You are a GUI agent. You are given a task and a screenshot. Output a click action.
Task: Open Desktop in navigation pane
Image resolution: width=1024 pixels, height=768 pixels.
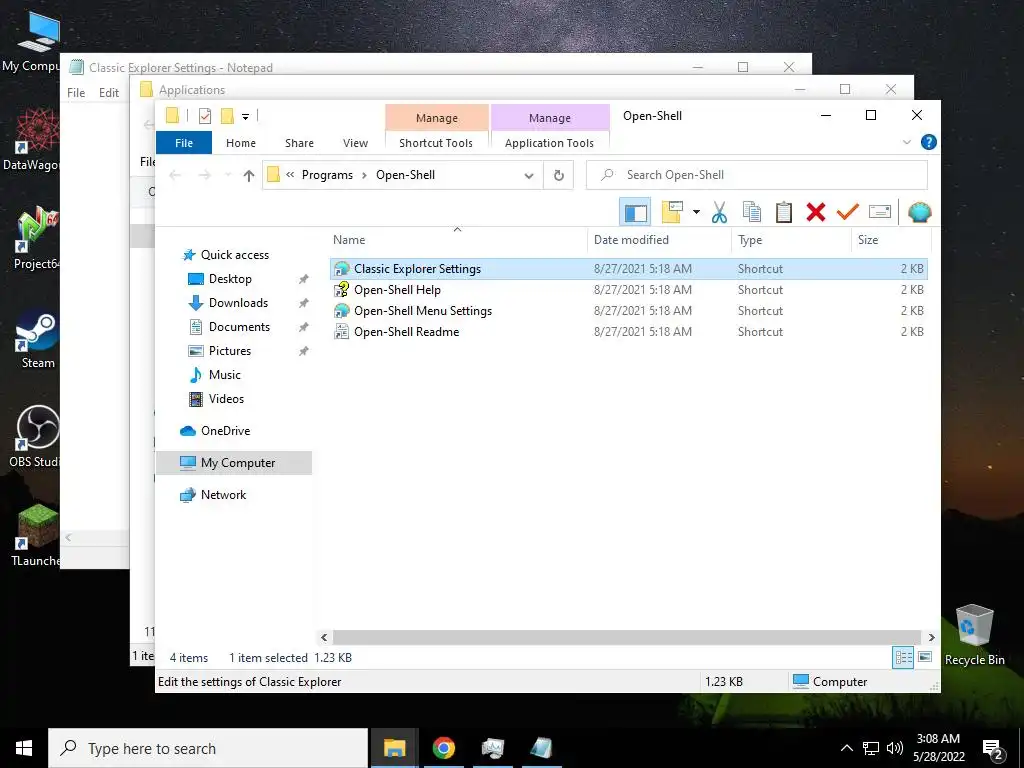click(230, 279)
